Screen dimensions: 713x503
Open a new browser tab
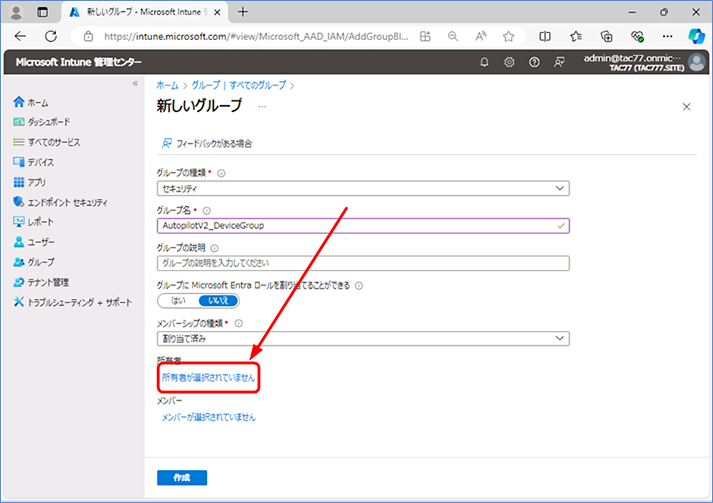coord(243,12)
